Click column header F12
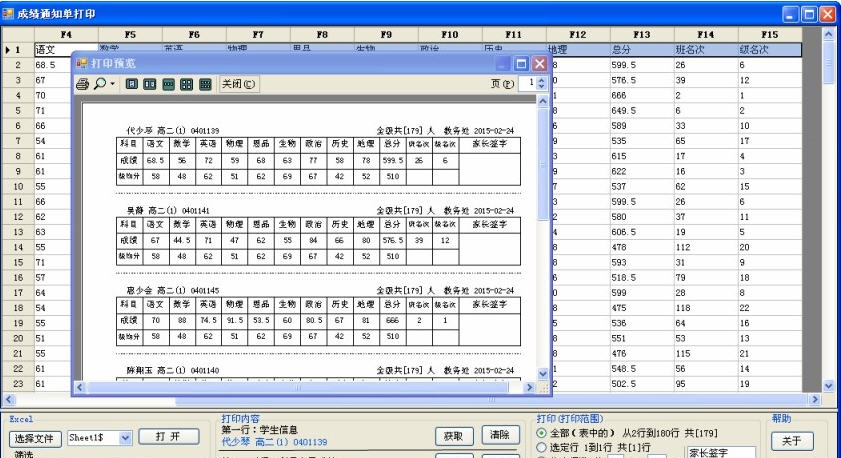This screenshot has width=841, height=458. tap(578, 34)
